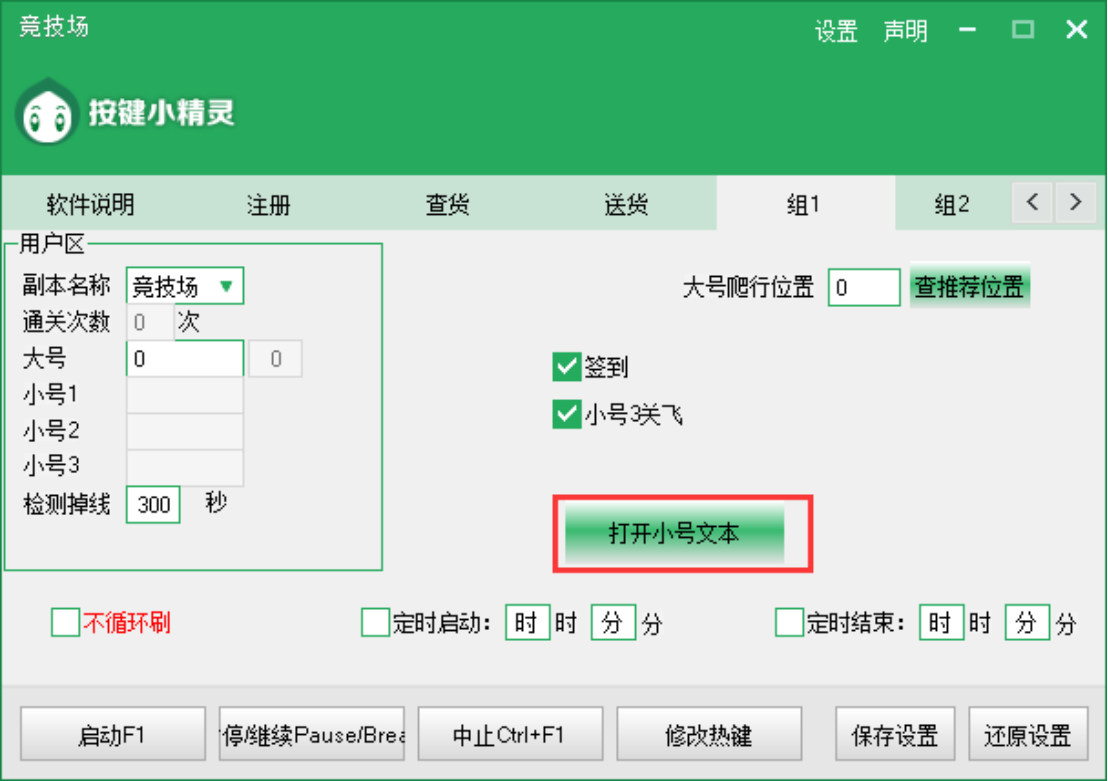Switch to the 软件说明 tab

[90, 205]
